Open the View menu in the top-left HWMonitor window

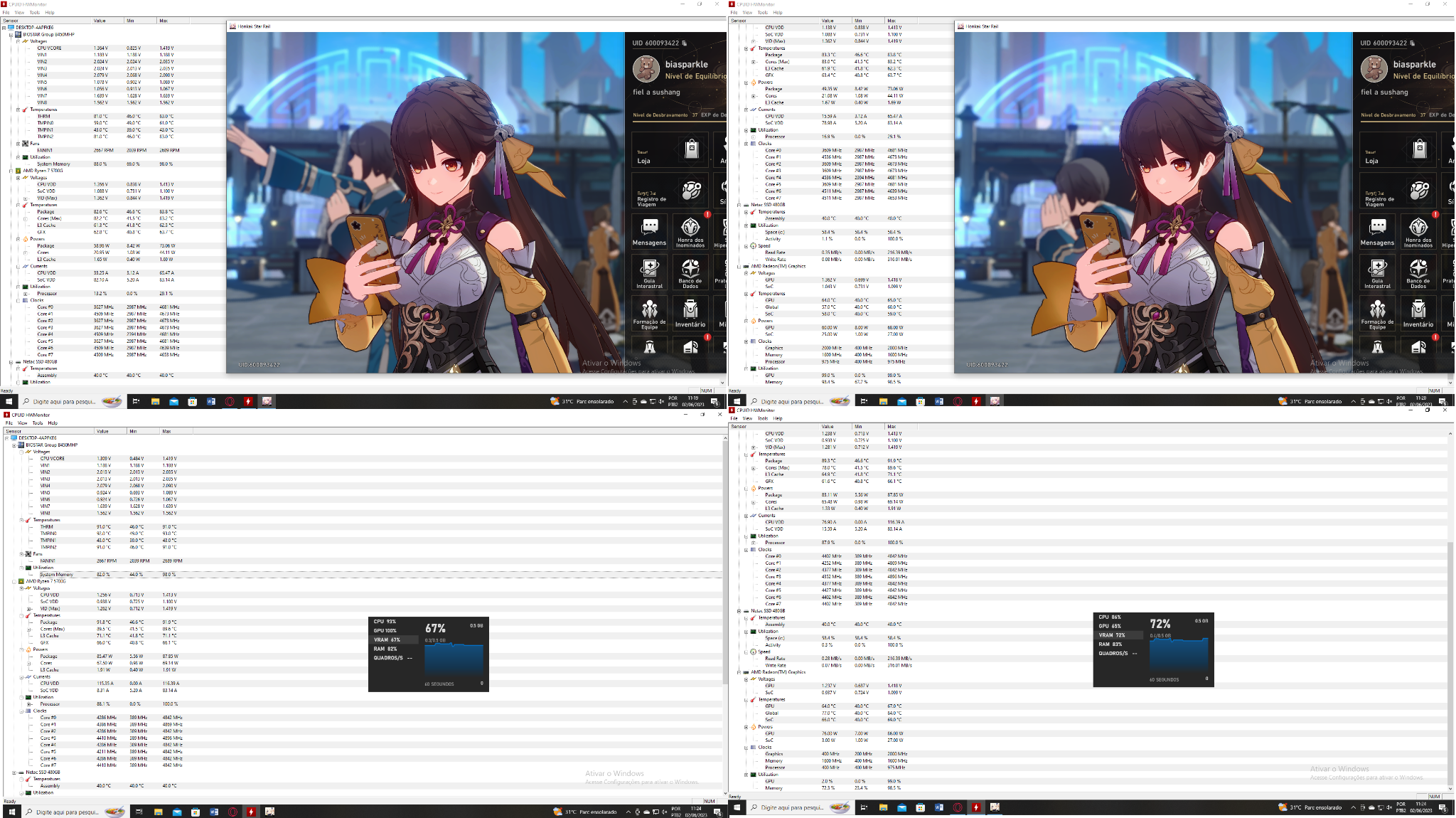[19, 13]
